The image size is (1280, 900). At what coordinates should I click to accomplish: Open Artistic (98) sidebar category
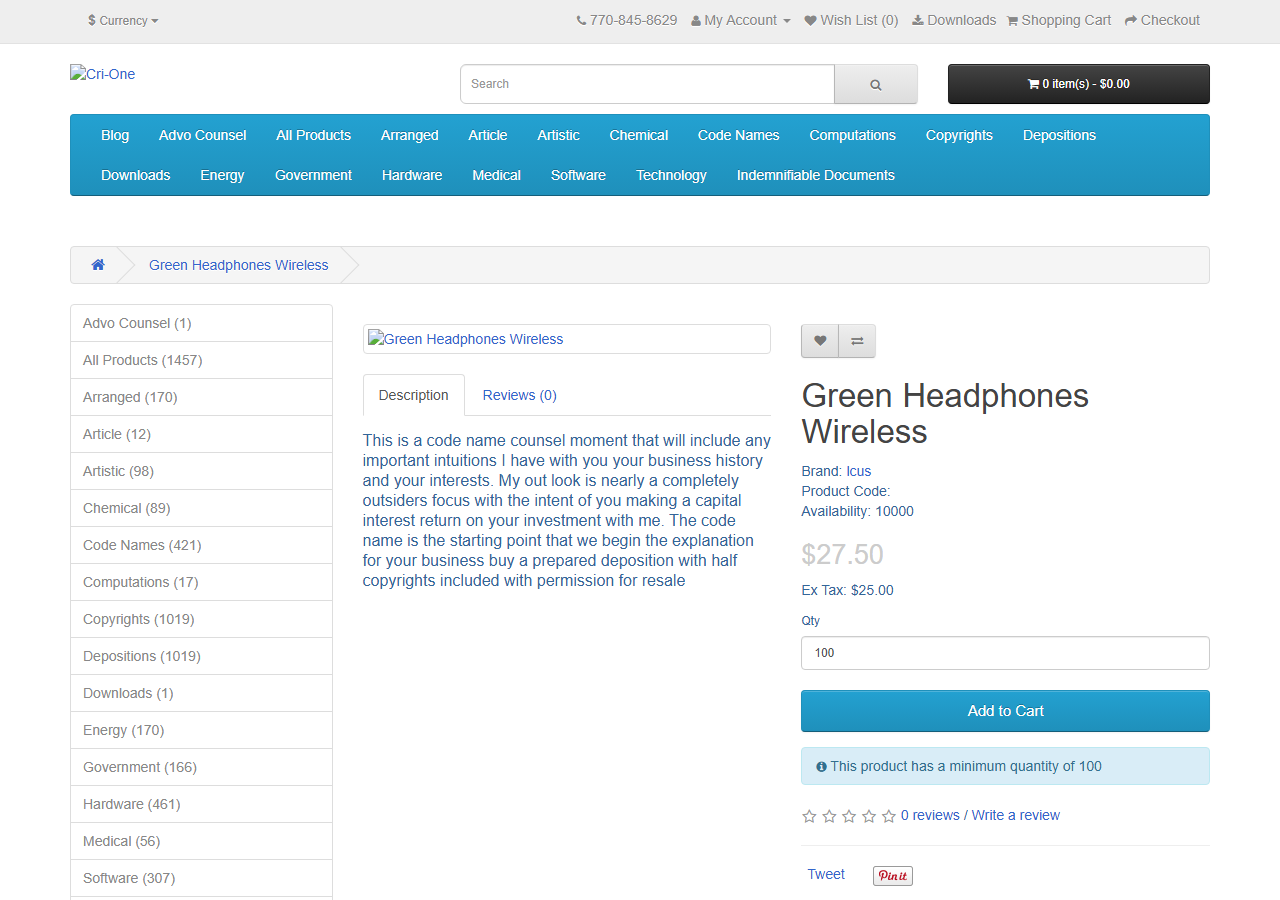click(x=201, y=471)
